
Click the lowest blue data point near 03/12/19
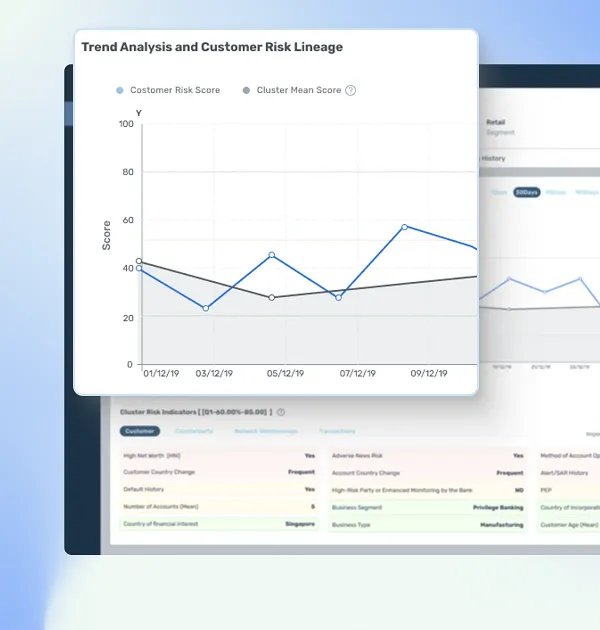click(x=206, y=308)
